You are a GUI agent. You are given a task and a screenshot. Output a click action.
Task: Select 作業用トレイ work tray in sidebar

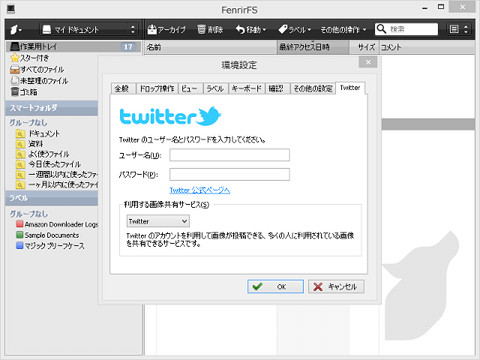pyautogui.click(x=72, y=46)
